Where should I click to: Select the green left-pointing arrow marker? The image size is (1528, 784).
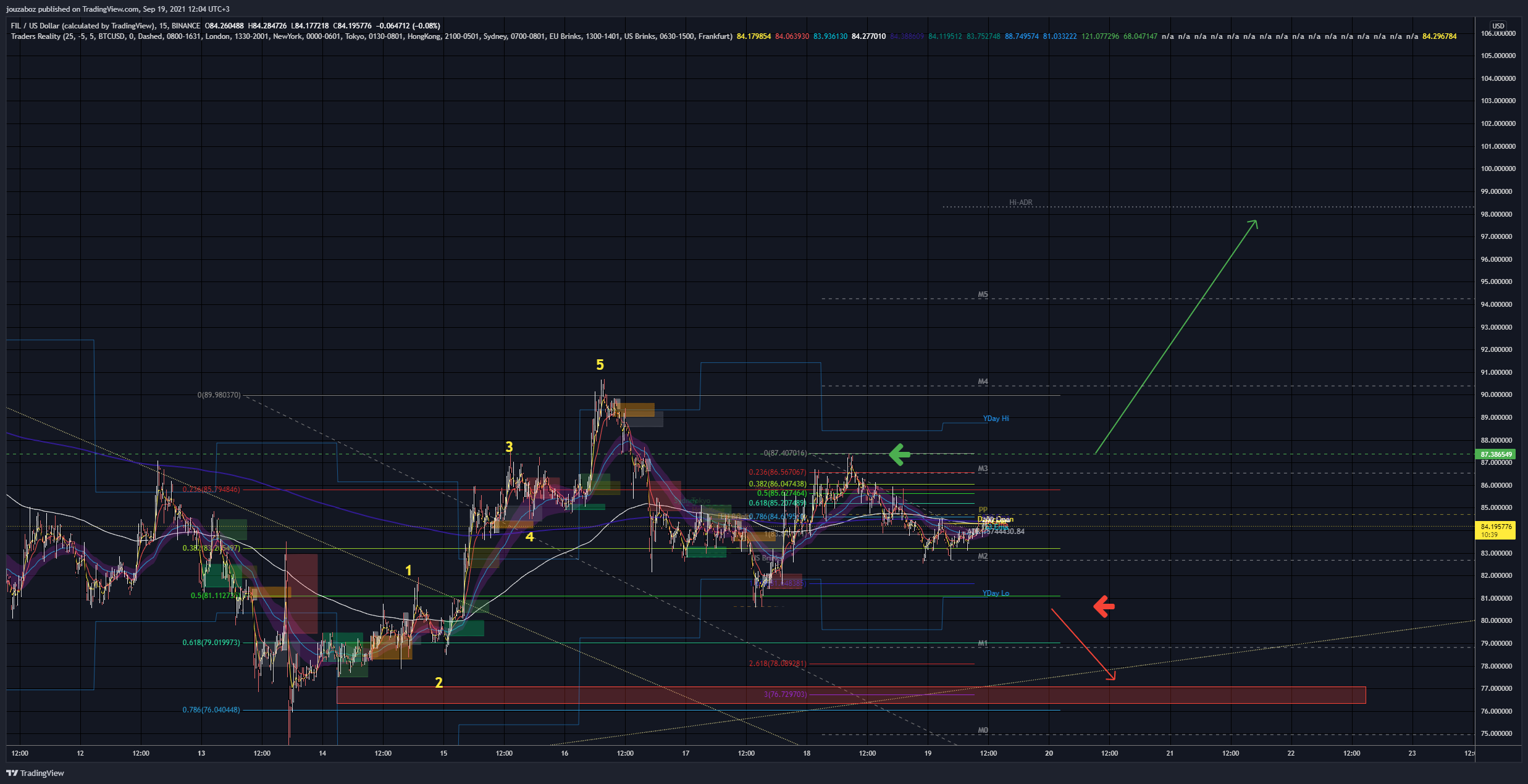pos(899,454)
